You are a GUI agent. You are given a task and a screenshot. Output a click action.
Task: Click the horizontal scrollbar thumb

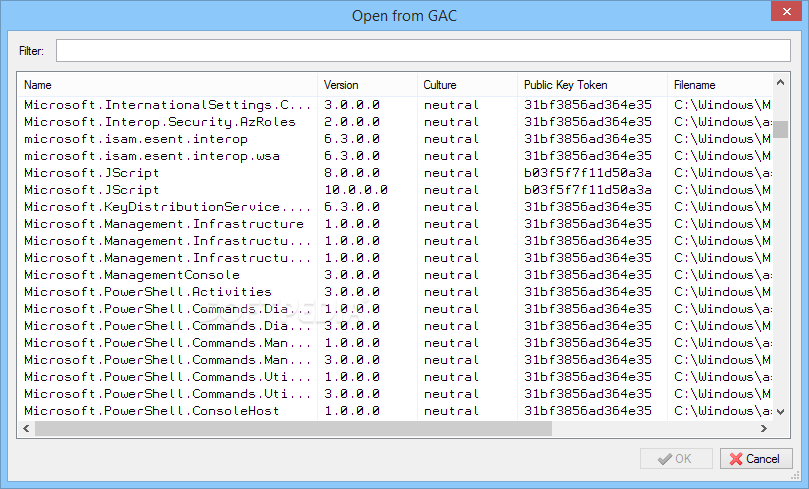tap(293, 428)
